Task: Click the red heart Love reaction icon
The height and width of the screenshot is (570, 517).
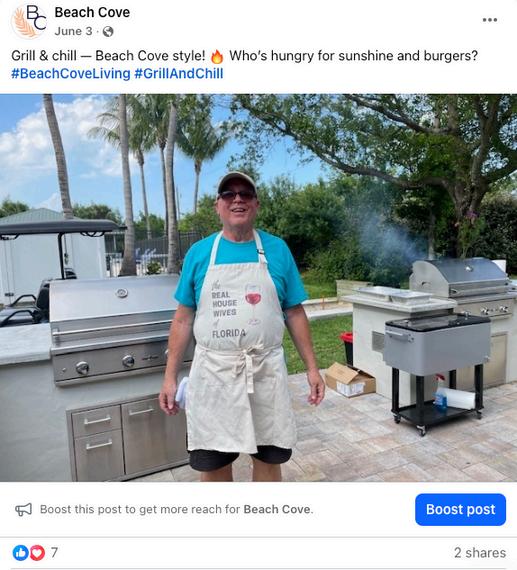Action: click(x=37, y=553)
